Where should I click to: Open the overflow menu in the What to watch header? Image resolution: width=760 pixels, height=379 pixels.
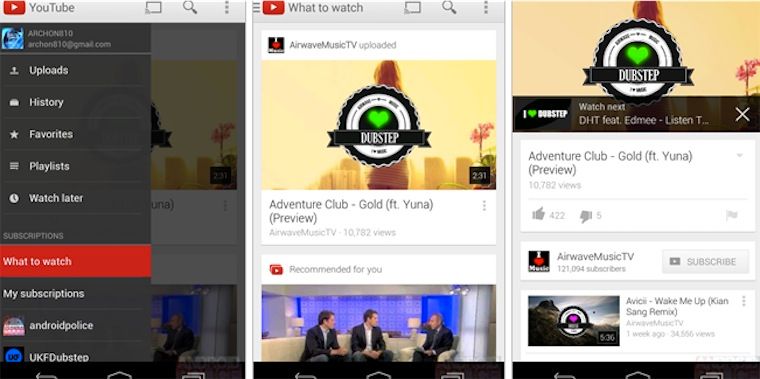click(x=485, y=7)
